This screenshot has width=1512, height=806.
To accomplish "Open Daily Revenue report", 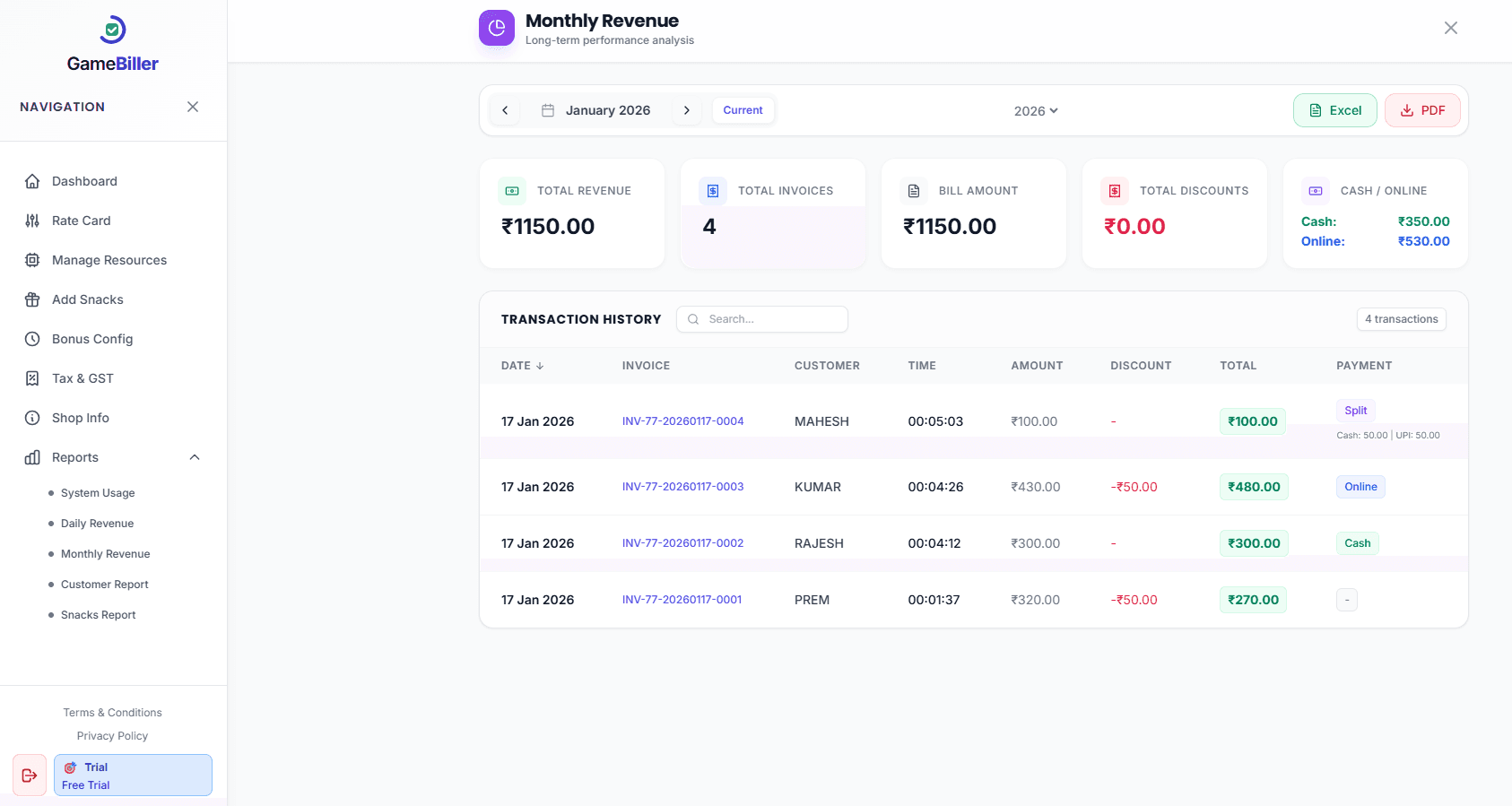I will (97, 524).
